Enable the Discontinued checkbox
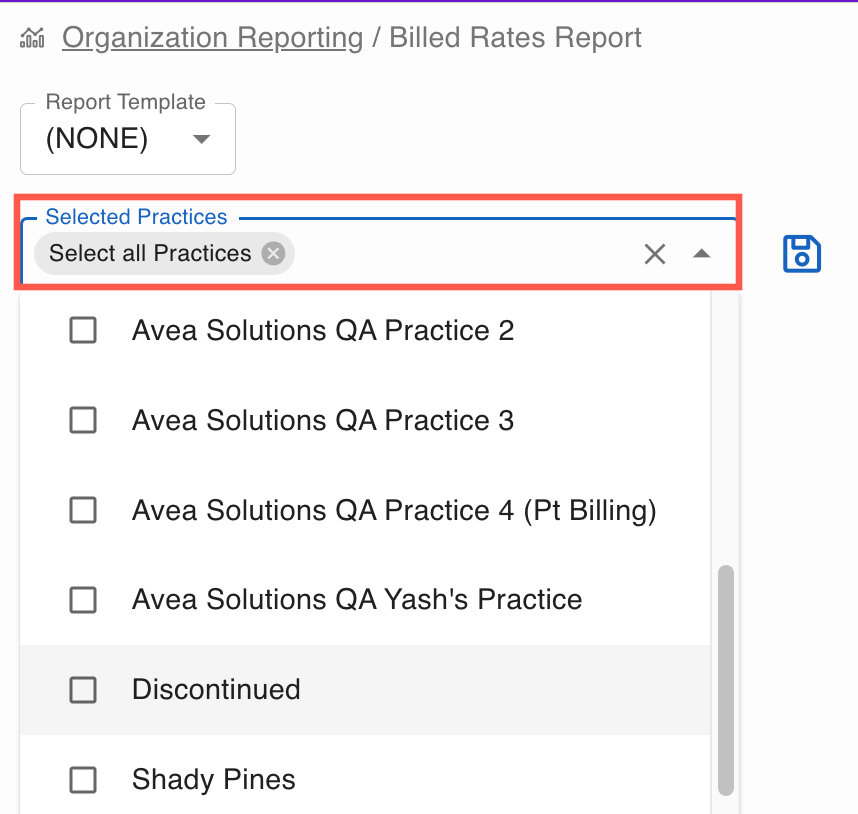The width and height of the screenshot is (858, 814). click(83, 690)
